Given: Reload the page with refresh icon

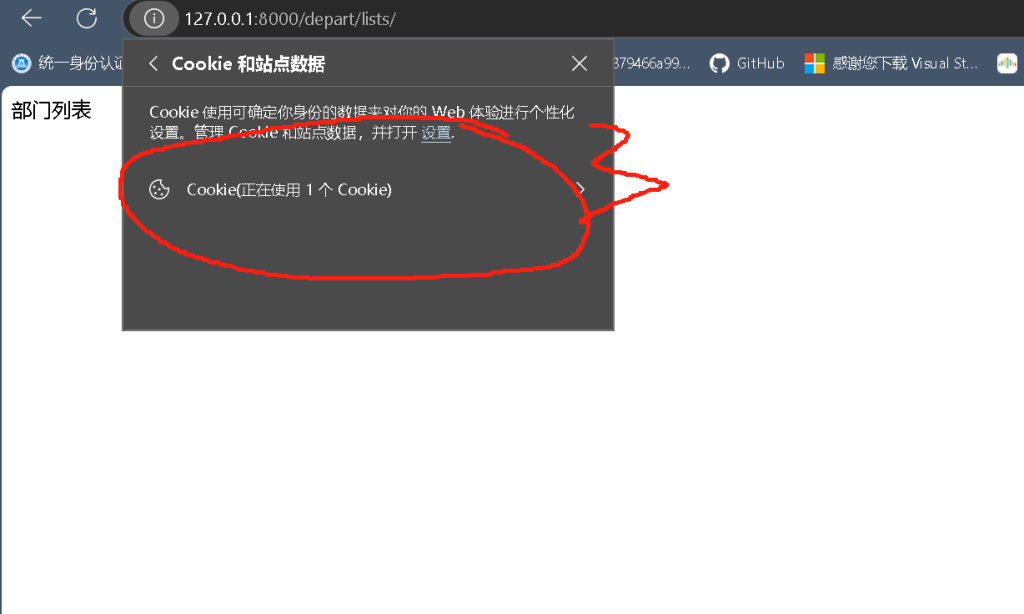Looking at the screenshot, I should click(86, 18).
